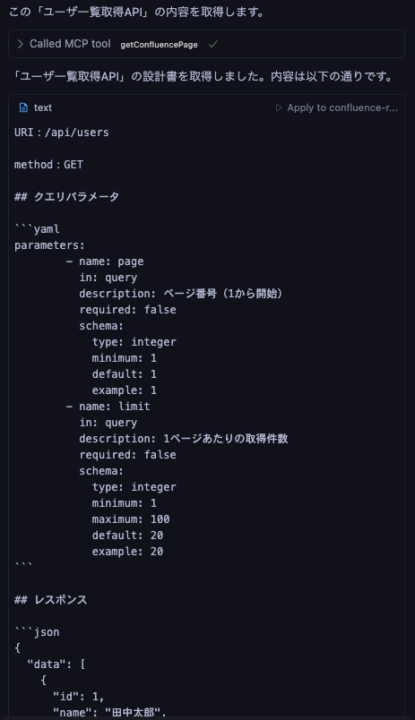The image size is (415, 720).
Task: Click the - name: page line
Action: (105, 261)
